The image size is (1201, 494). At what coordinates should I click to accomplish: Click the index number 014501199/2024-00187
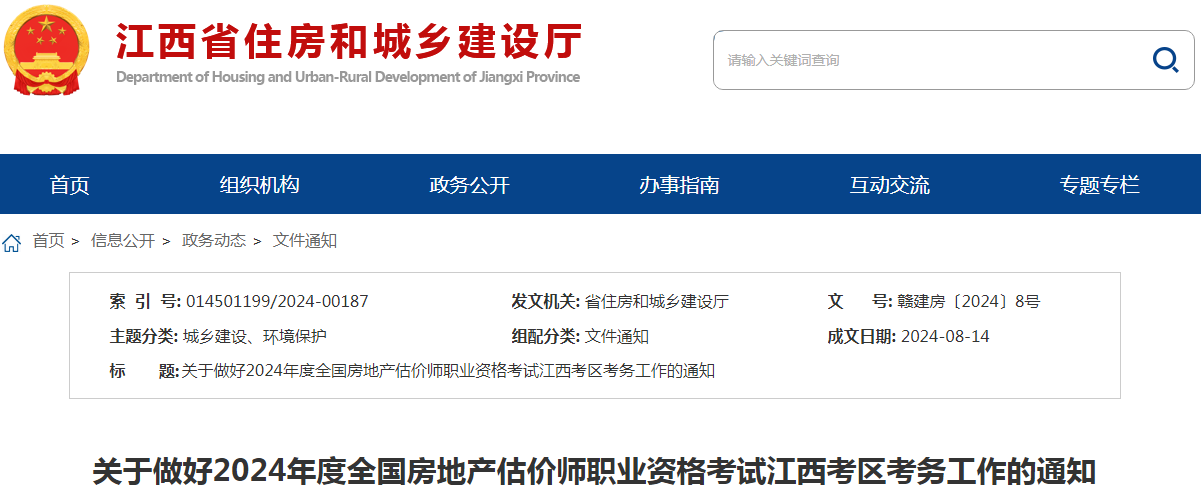[x=277, y=301]
